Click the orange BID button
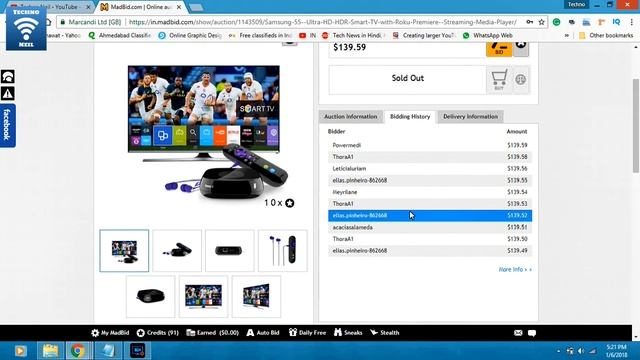This screenshot has height=360, width=640. point(499,49)
